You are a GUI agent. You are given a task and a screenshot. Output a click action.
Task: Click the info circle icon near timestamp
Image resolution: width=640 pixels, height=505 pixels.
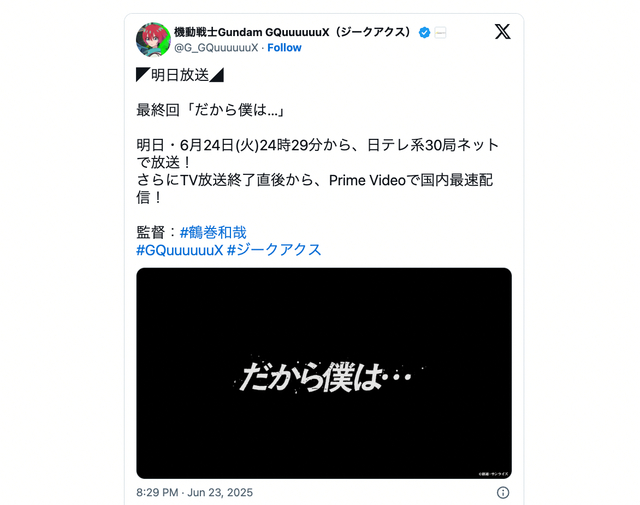pyautogui.click(x=503, y=492)
